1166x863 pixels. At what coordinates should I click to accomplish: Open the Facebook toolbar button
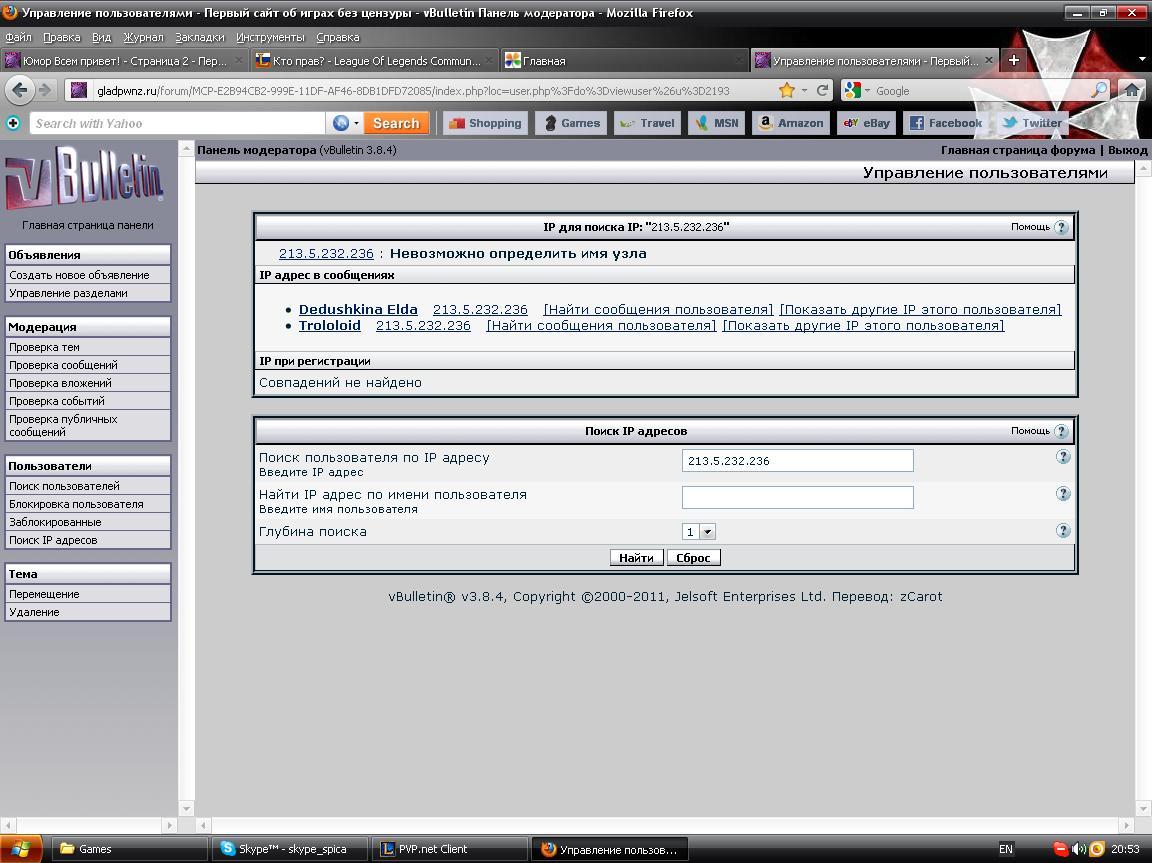click(945, 123)
